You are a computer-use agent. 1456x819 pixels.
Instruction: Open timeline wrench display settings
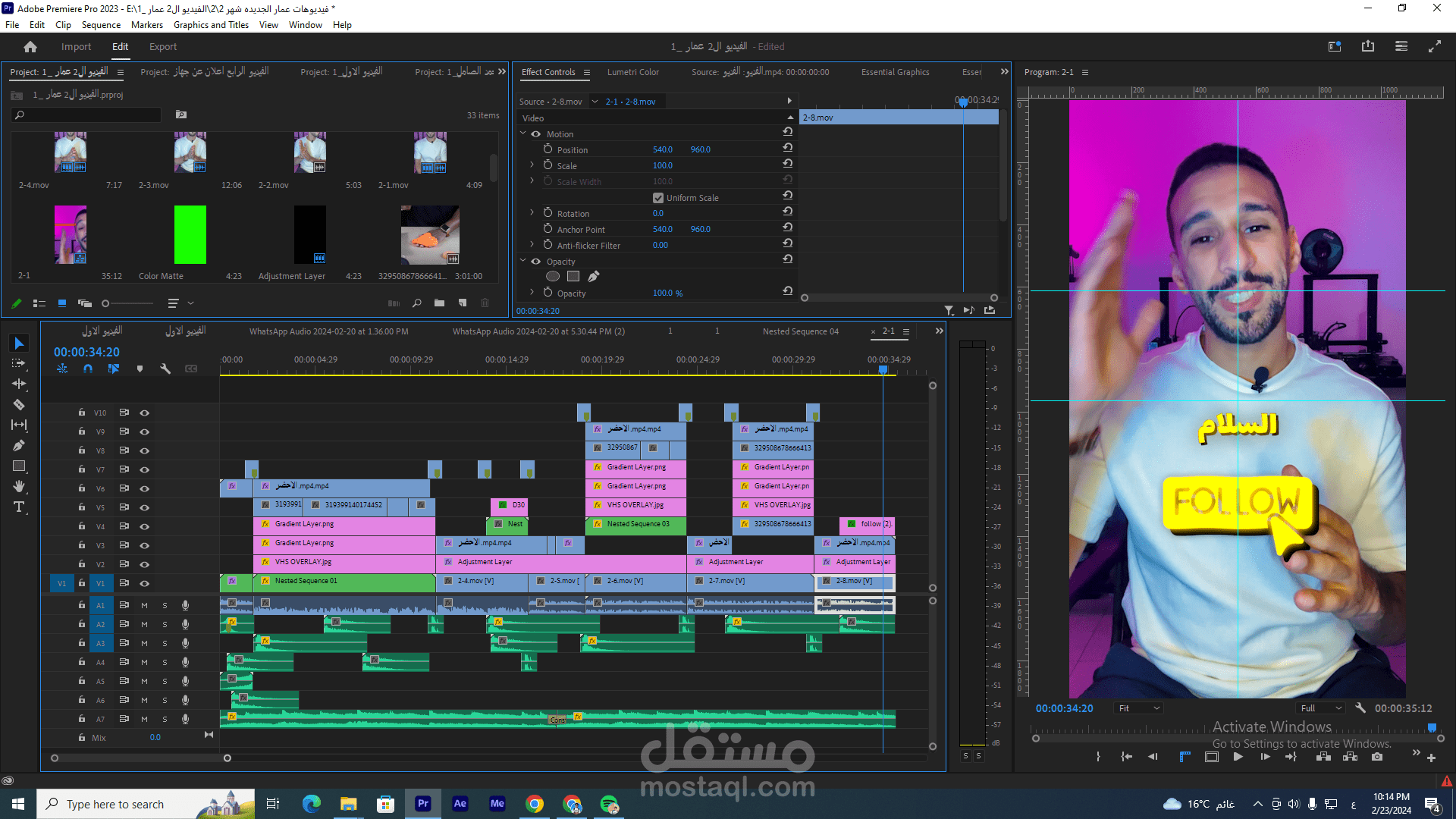click(x=165, y=369)
